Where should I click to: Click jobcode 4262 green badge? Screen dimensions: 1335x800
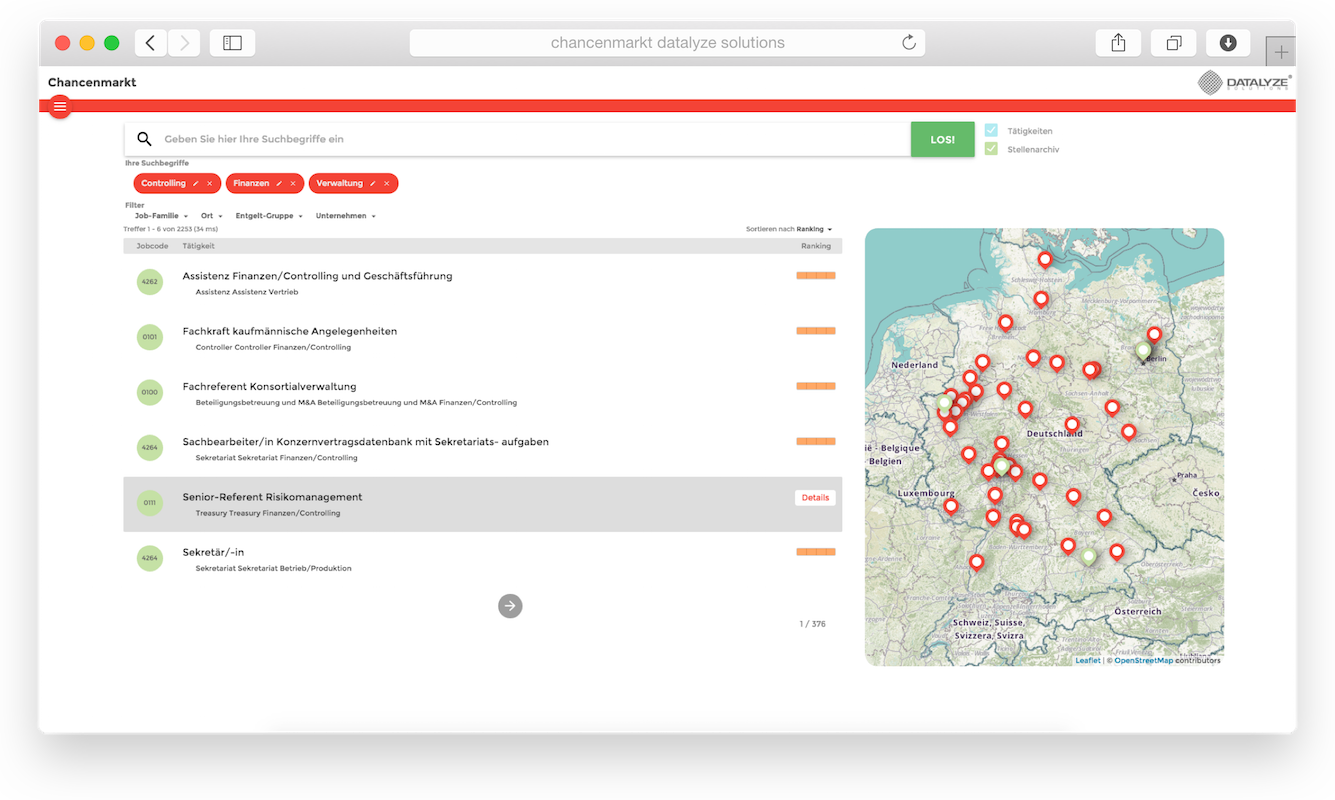[x=149, y=282]
